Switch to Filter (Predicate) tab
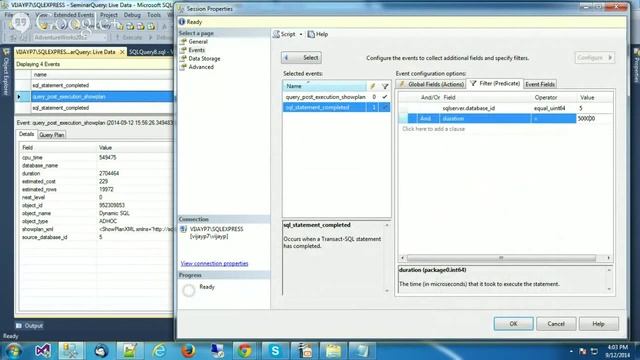The height and width of the screenshot is (360, 640). pyautogui.click(x=495, y=83)
